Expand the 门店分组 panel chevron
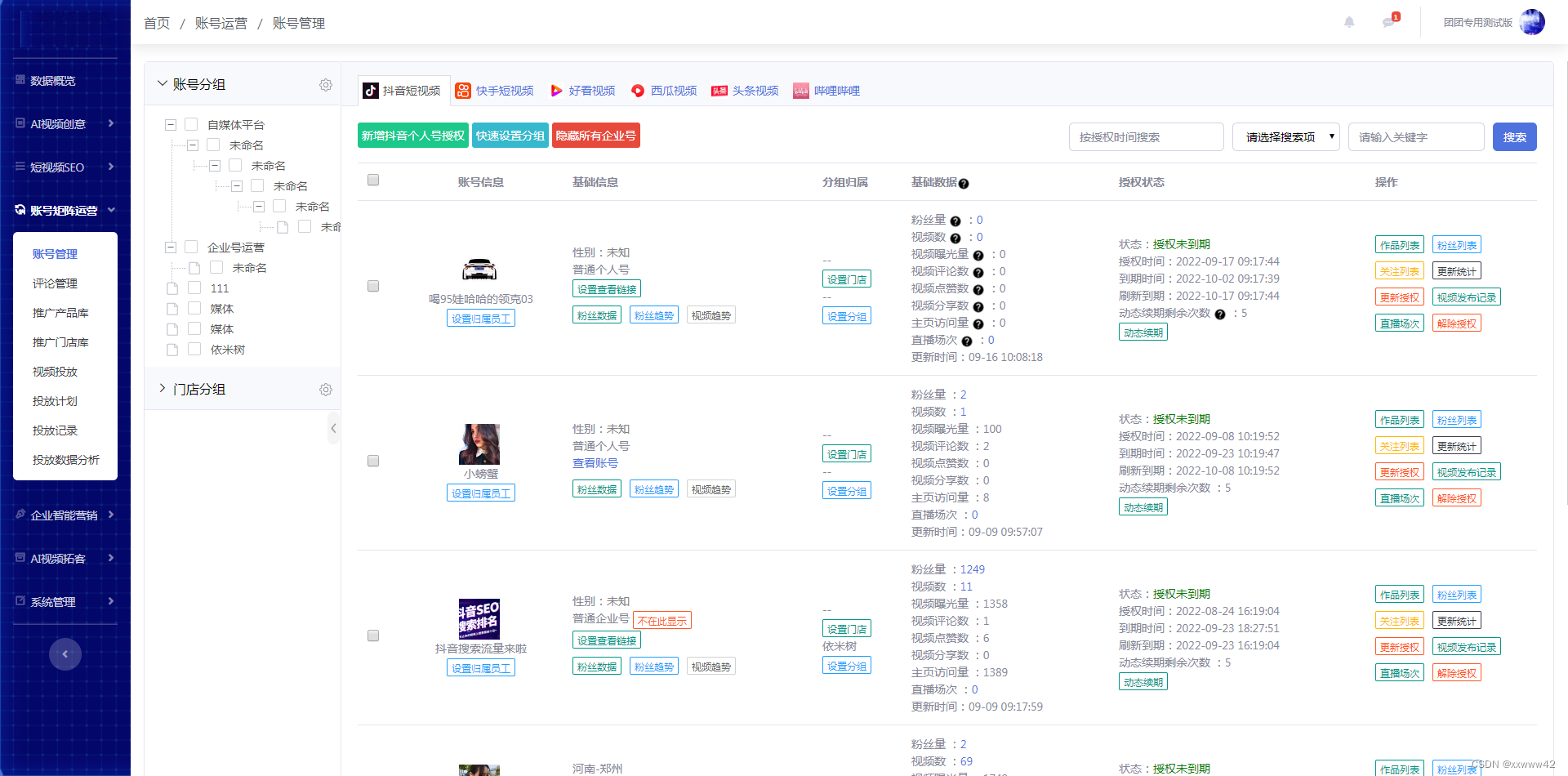Image resolution: width=1568 pixels, height=776 pixels. pyautogui.click(x=162, y=388)
